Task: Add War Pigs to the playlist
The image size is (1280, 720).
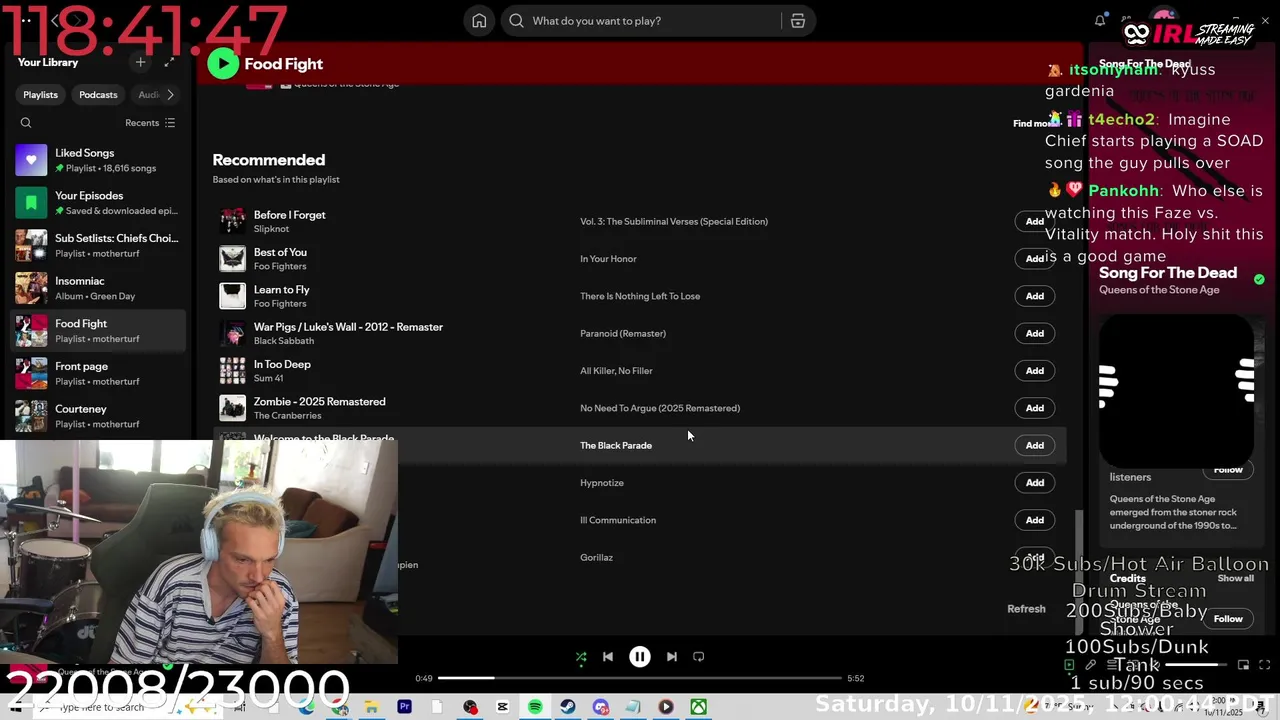Action: 1034,333
